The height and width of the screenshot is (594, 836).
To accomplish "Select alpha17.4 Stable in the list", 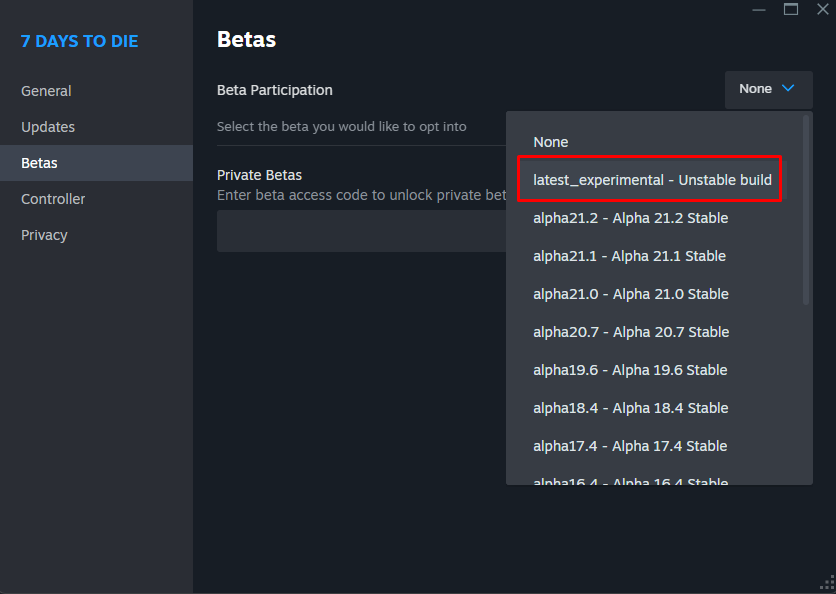I will tap(630, 446).
